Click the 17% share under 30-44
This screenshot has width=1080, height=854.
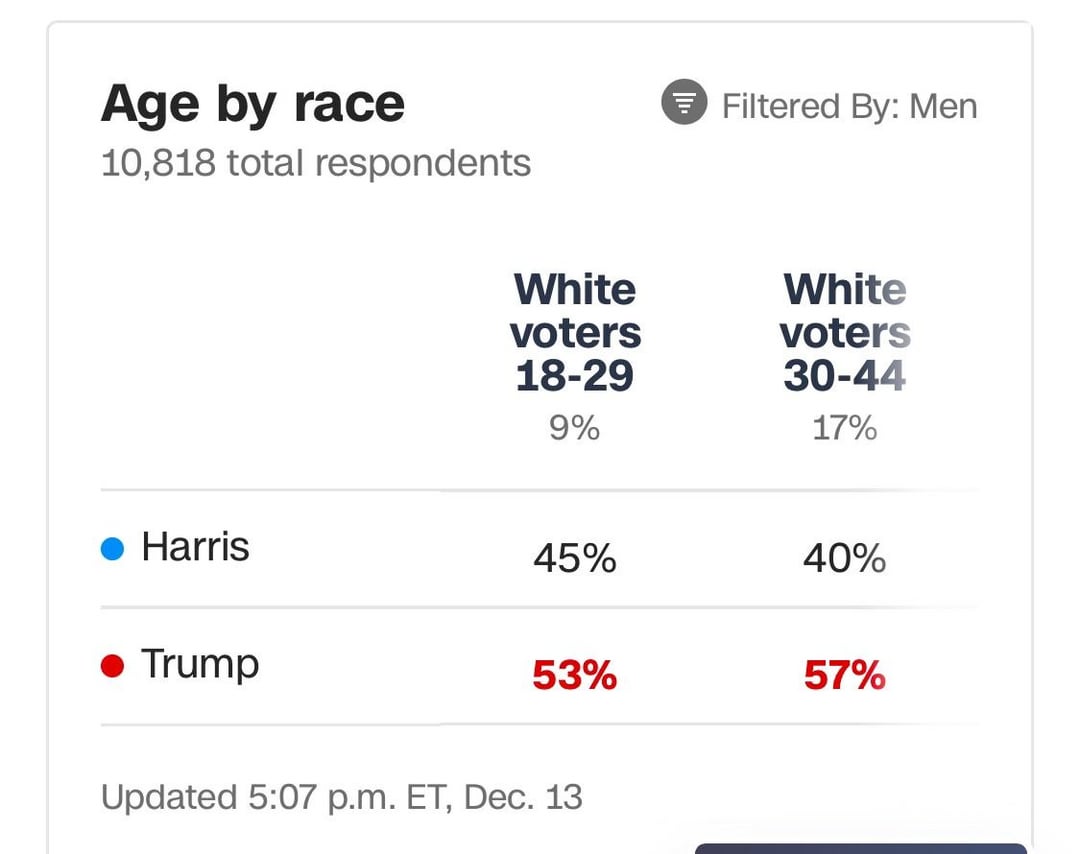[844, 428]
